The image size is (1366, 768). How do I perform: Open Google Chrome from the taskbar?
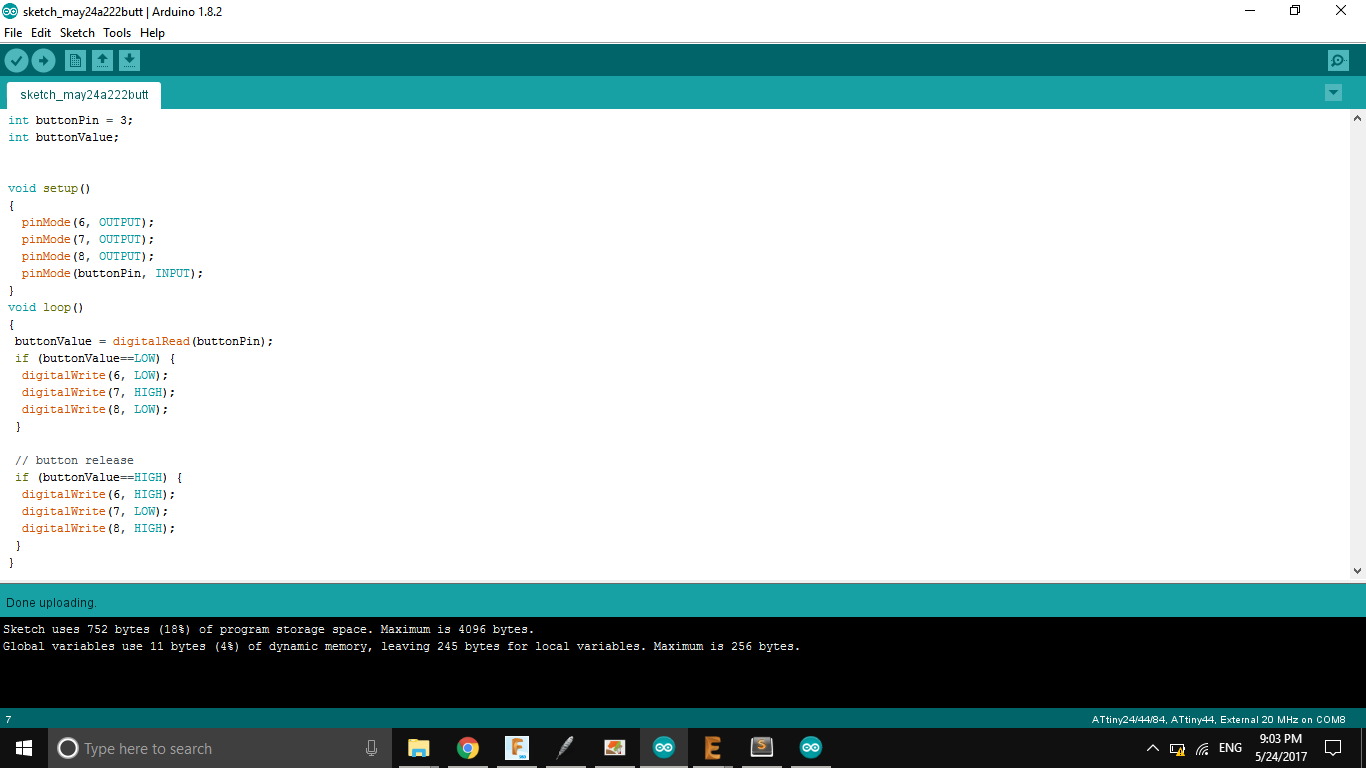click(x=467, y=748)
